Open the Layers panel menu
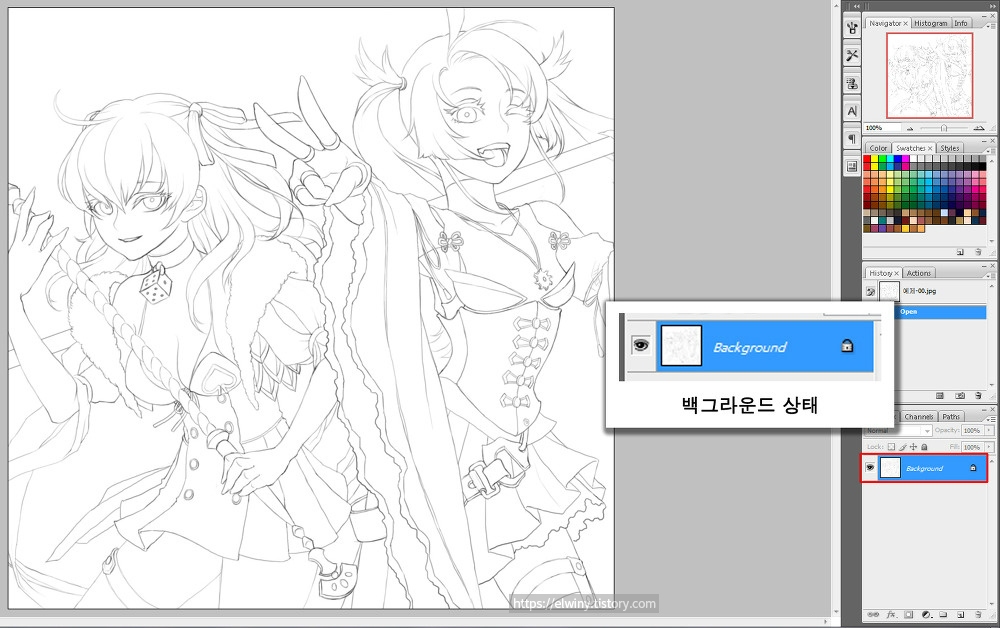1000x628 pixels. (990, 418)
